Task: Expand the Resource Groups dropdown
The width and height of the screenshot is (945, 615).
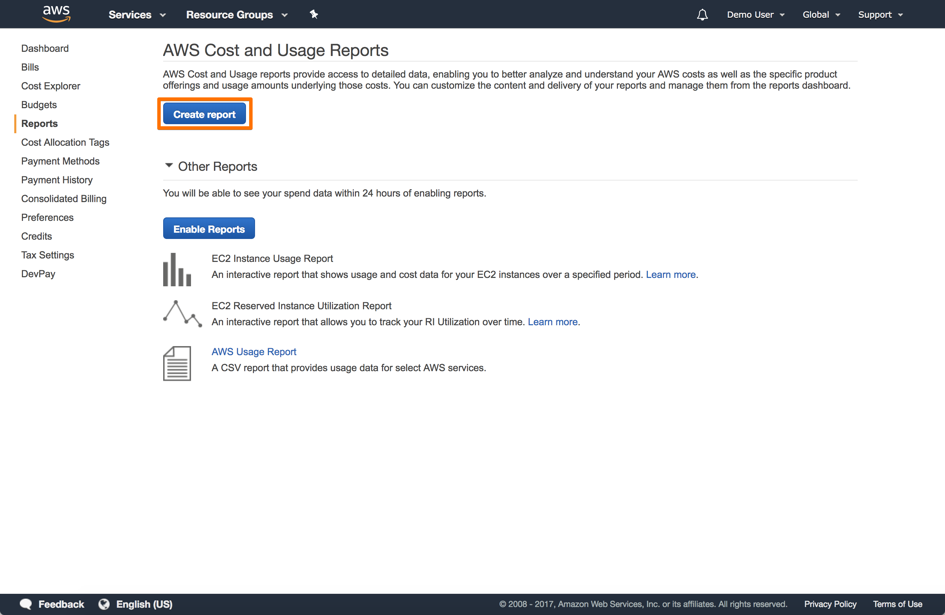Action: pos(236,15)
